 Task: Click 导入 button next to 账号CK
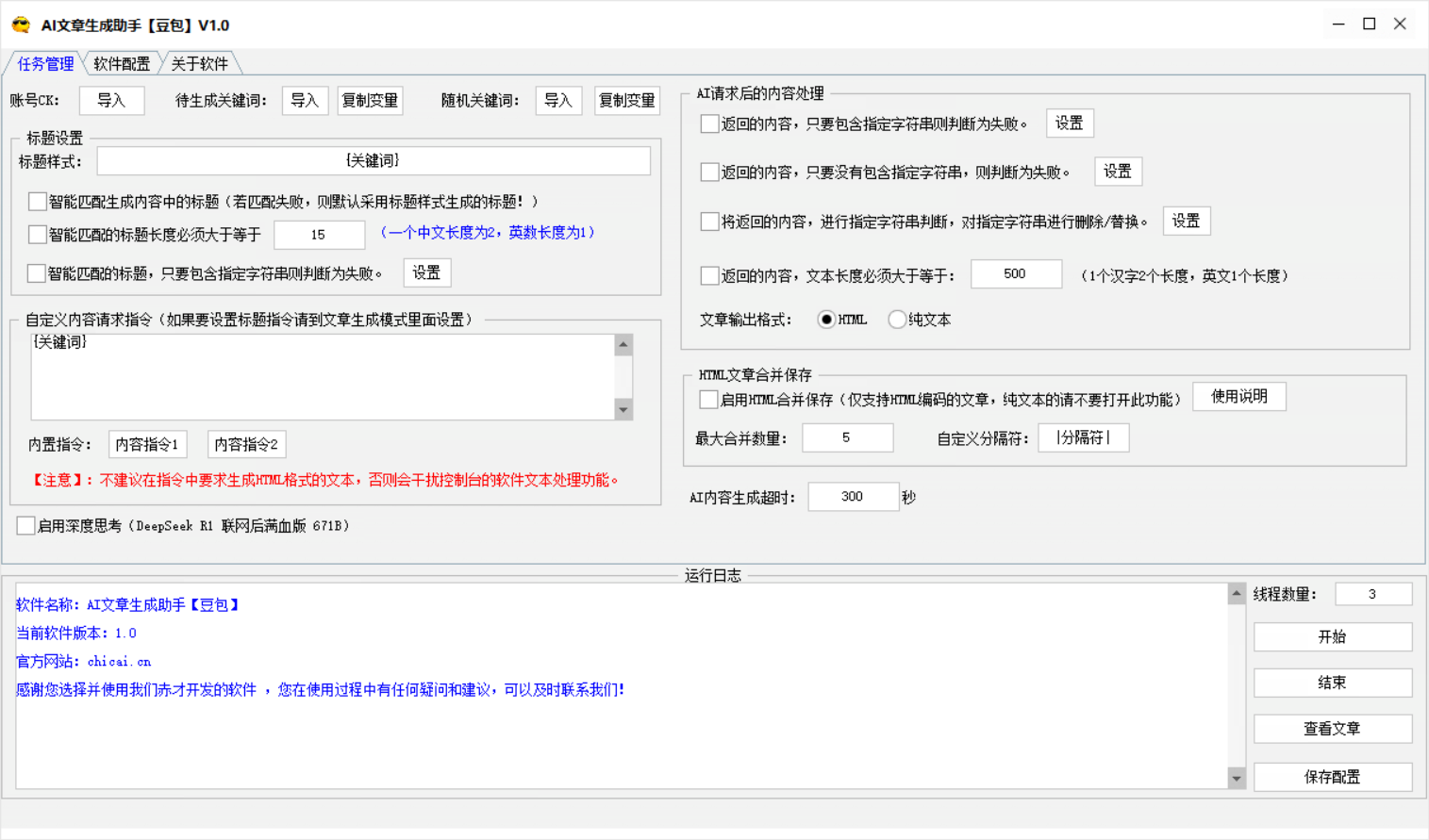point(111,100)
